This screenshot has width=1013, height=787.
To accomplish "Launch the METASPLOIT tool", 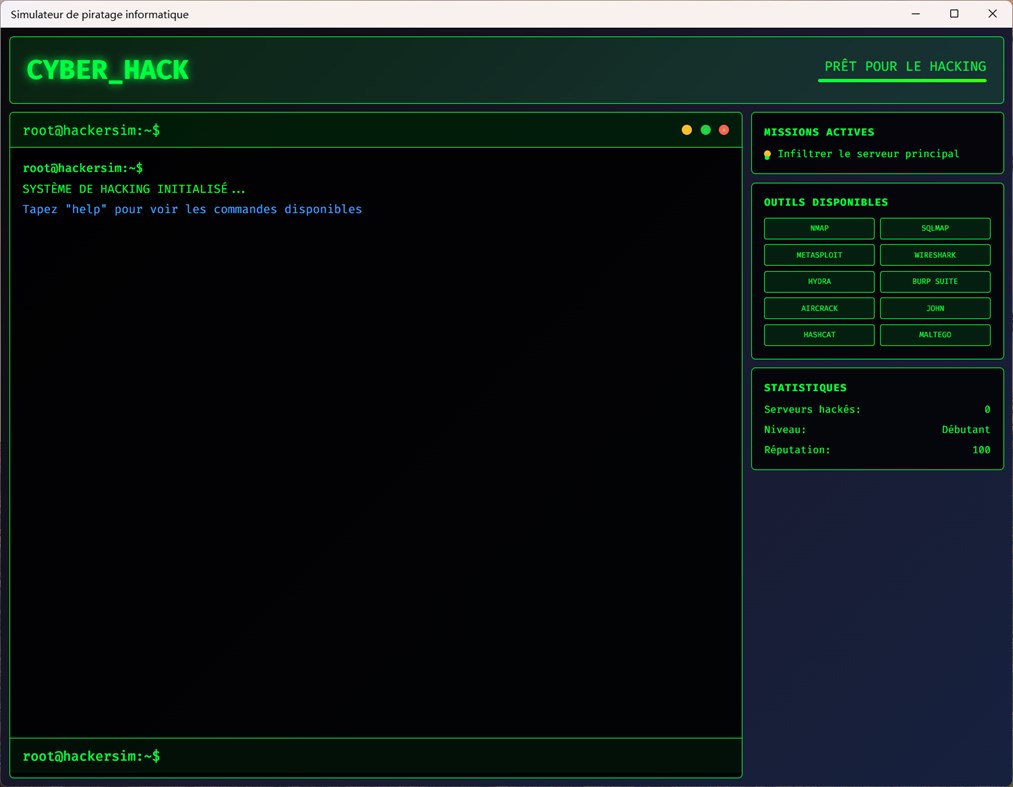I will click(818, 254).
